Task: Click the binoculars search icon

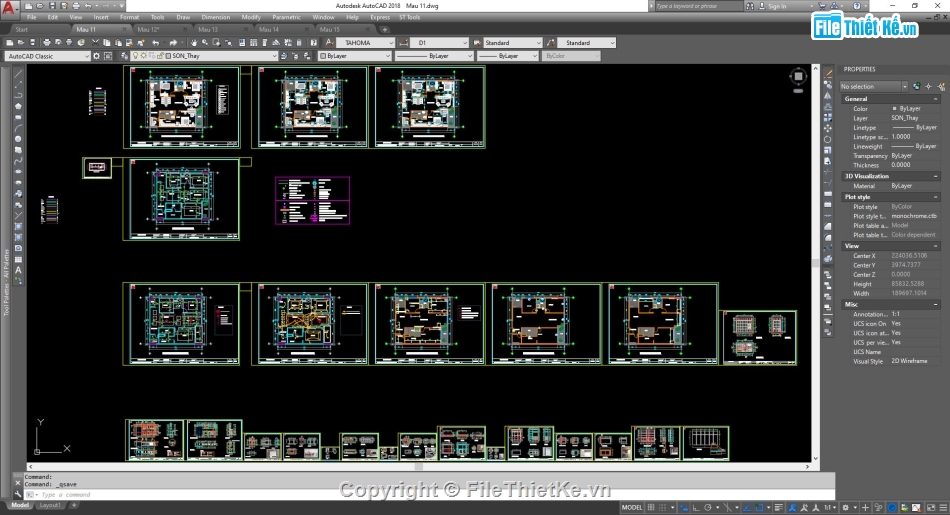Action: point(750,5)
